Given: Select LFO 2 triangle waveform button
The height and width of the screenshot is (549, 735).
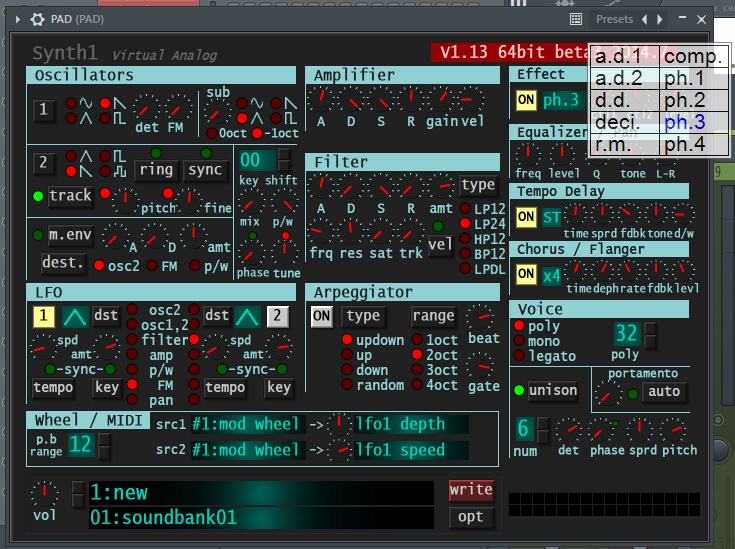Looking at the screenshot, I should tap(248, 317).
